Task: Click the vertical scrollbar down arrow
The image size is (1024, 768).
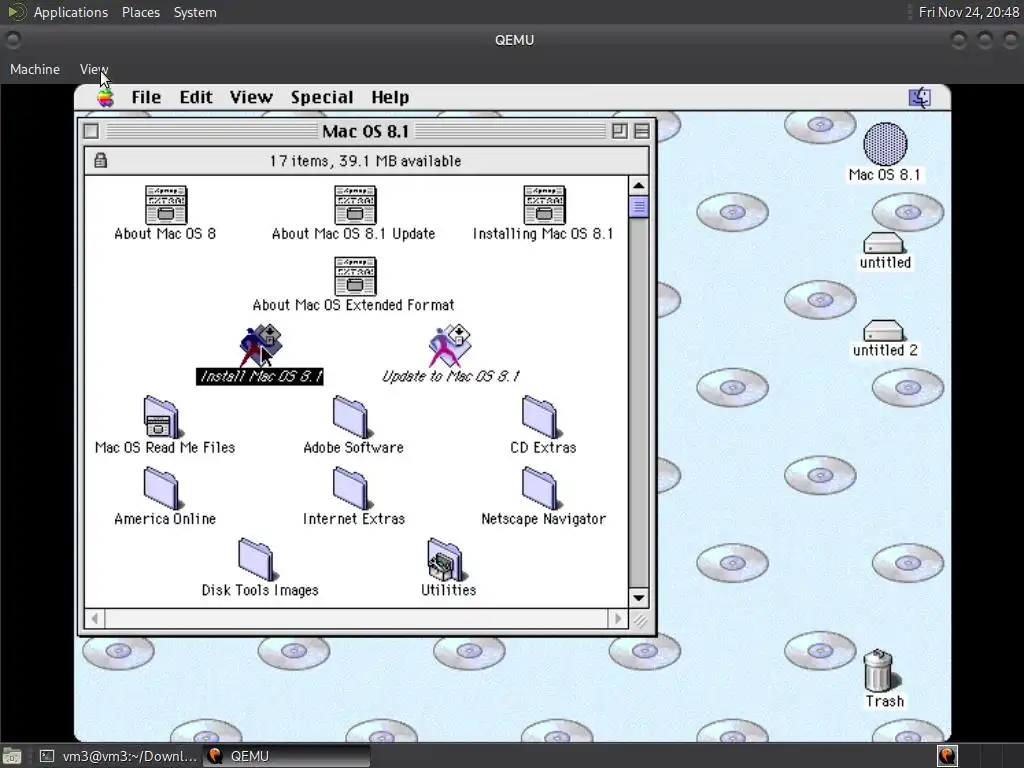Action: click(x=639, y=598)
